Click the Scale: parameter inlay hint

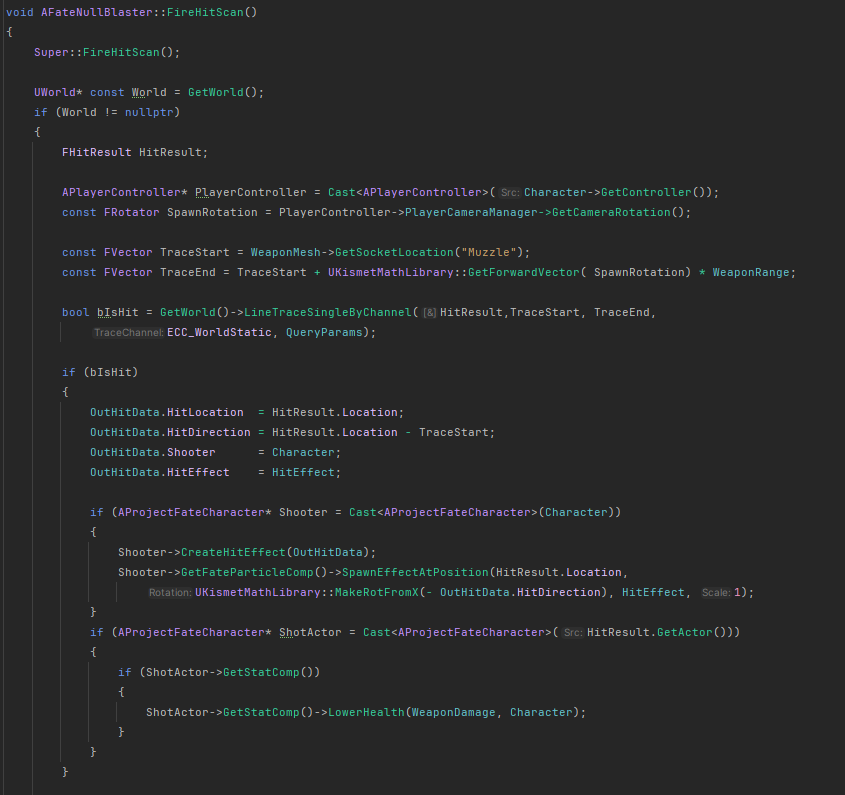click(715, 592)
